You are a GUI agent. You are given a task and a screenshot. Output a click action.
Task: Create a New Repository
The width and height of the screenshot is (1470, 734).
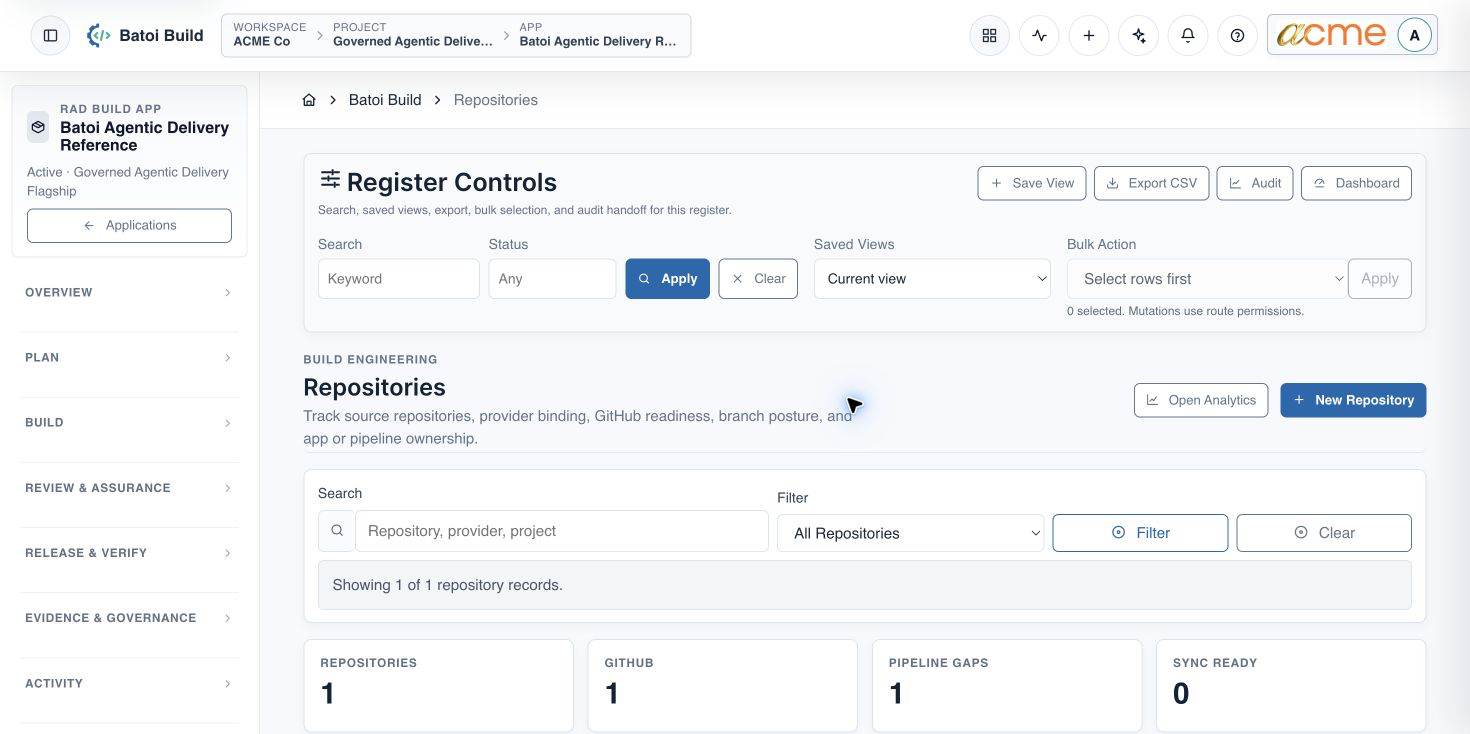[x=1353, y=400]
